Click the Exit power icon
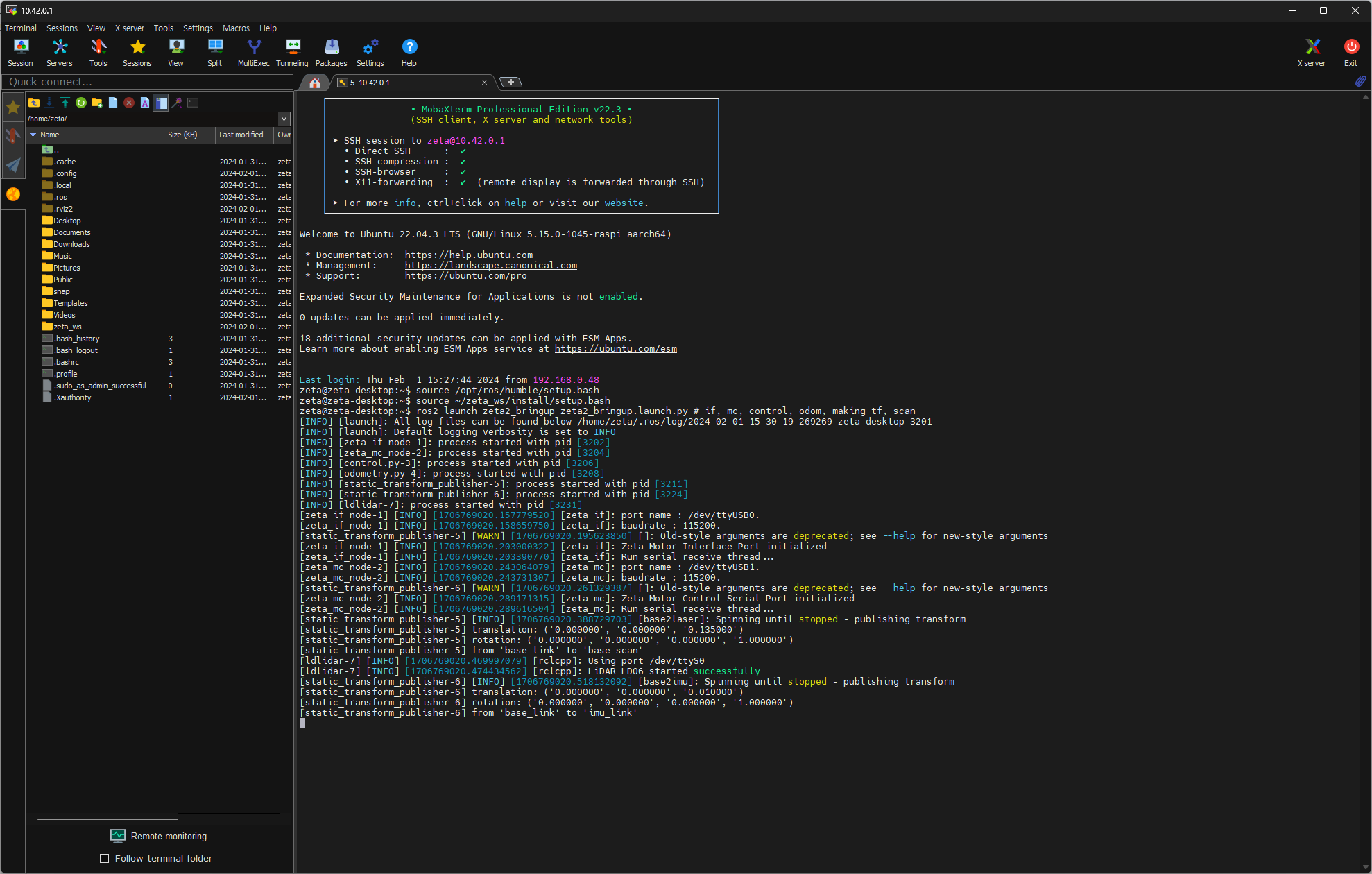The width and height of the screenshot is (1372, 874). [x=1350, y=53]
